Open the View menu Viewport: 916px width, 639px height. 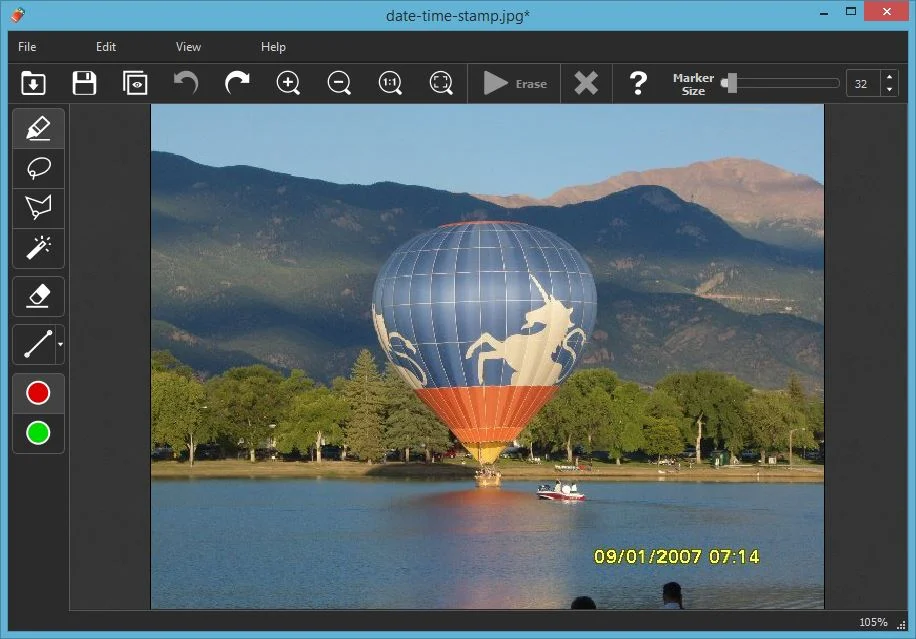[x=188, y=47]
